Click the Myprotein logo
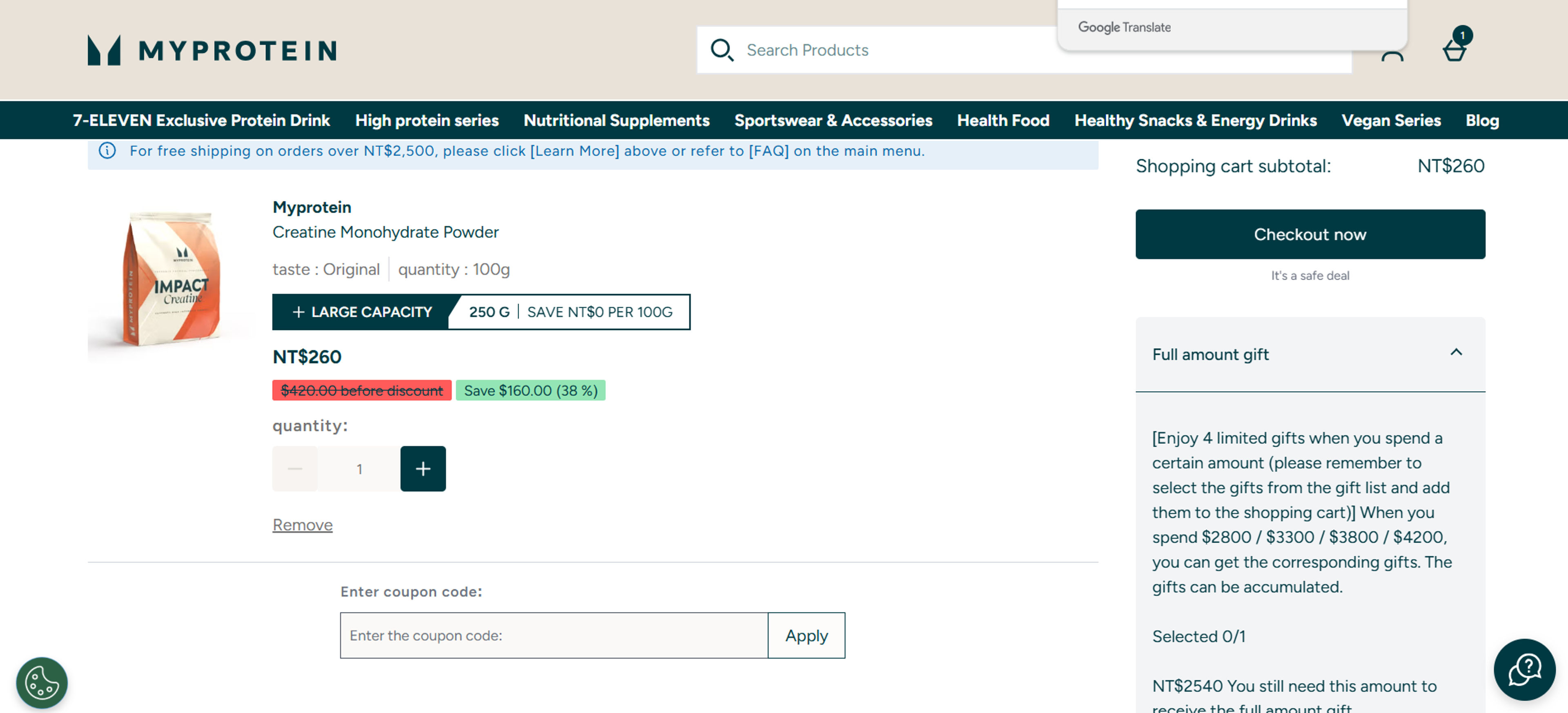This screenshot has height=713, width=1568. pos(212,50)
